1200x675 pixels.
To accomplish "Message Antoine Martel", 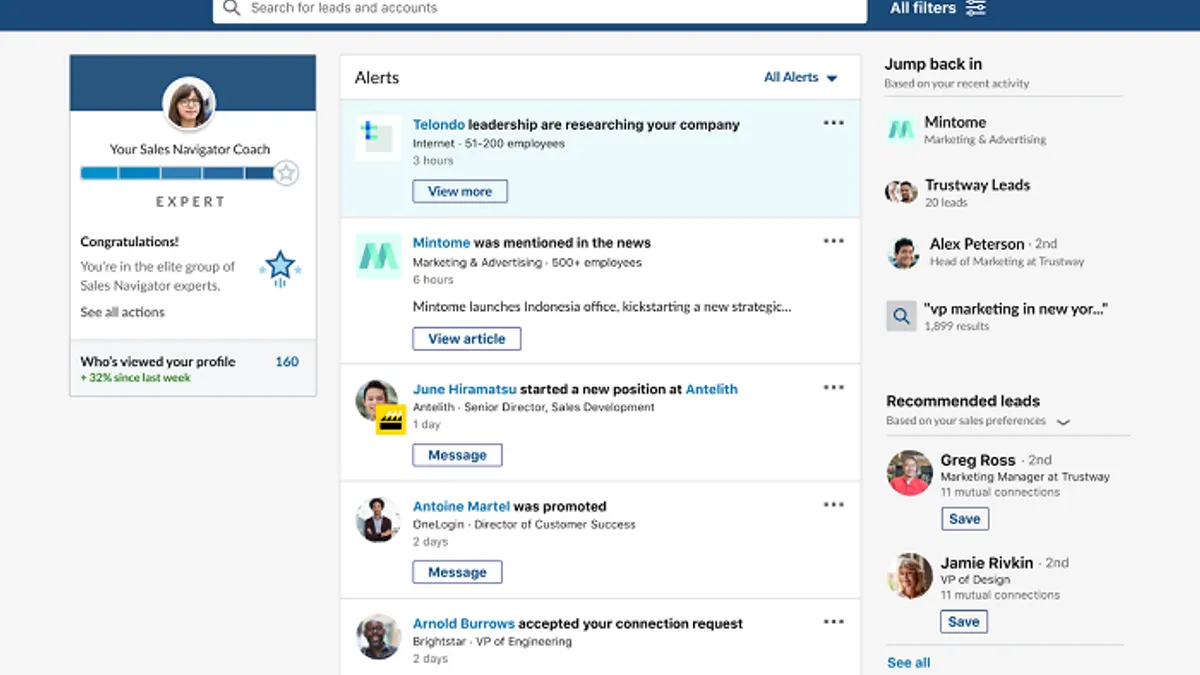I will 457,572.
